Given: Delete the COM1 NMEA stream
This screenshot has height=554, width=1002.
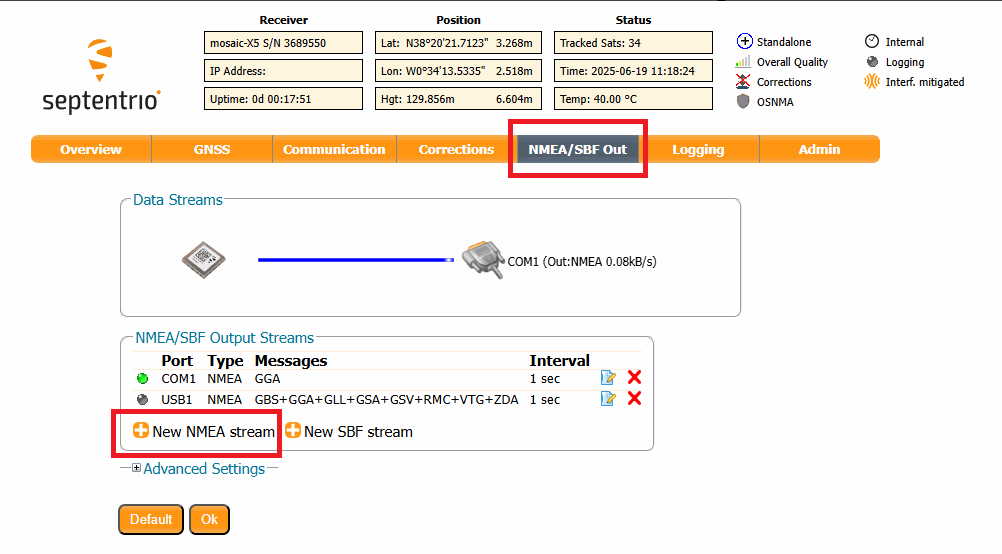Looking at the screenshot, I should click(635, 377).
